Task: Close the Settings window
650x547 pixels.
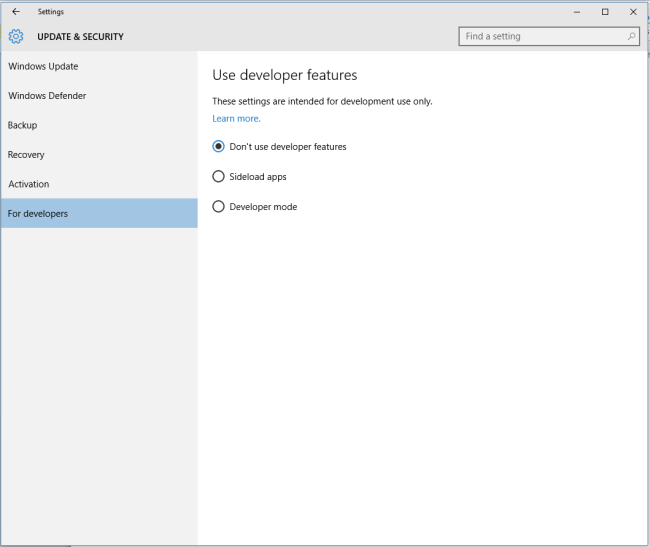Action: pyautogui.click(x=632, y=12)
